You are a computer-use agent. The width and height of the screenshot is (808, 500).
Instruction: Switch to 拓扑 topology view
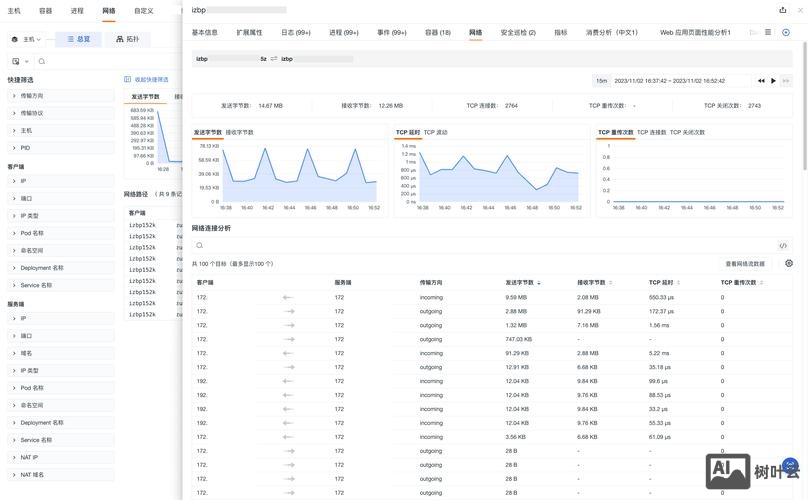tap(127, 39)
